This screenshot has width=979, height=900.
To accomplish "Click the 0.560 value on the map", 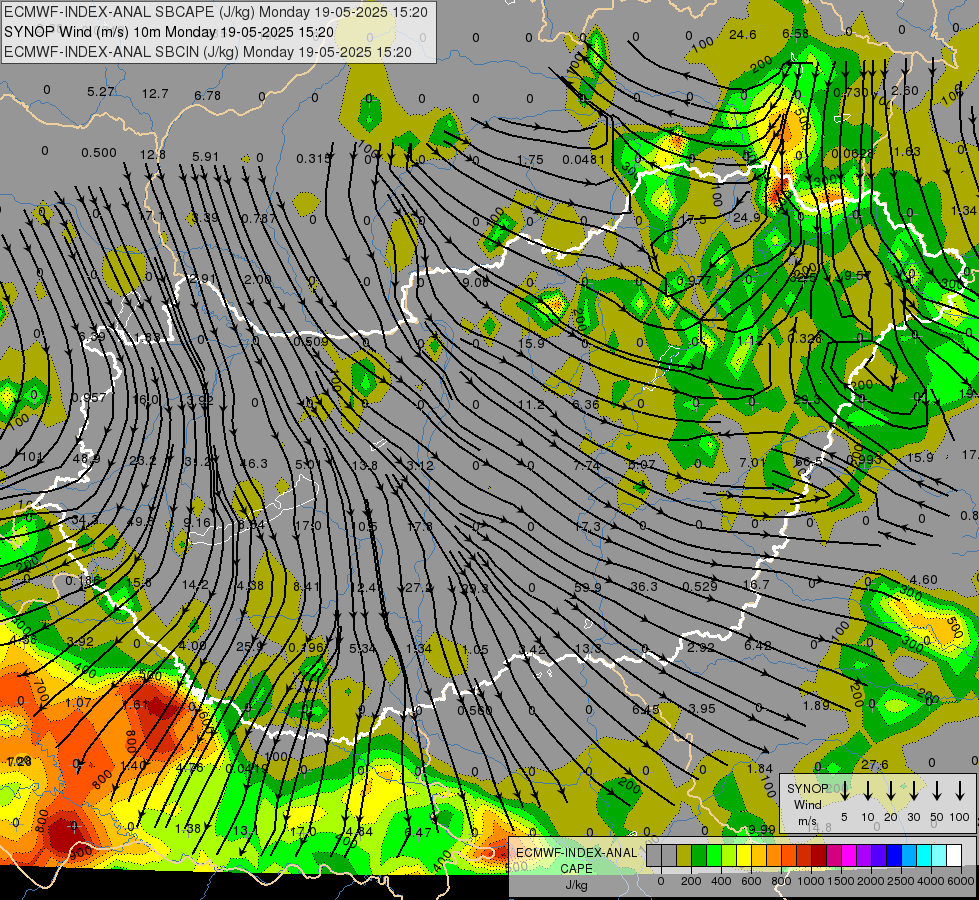I will [x=475, y=710].
